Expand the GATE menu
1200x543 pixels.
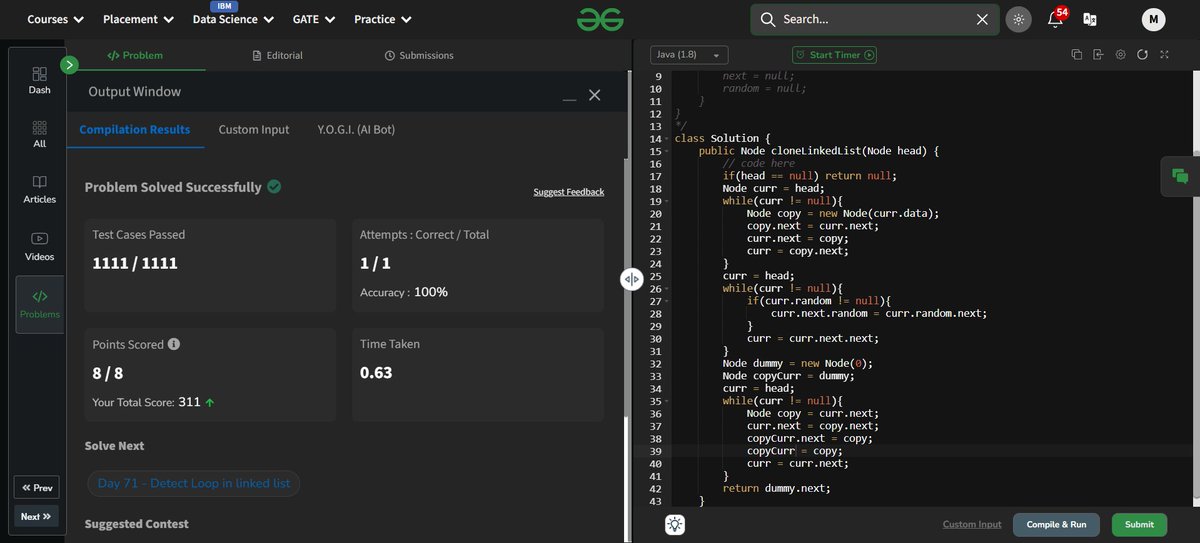[313, 19]
